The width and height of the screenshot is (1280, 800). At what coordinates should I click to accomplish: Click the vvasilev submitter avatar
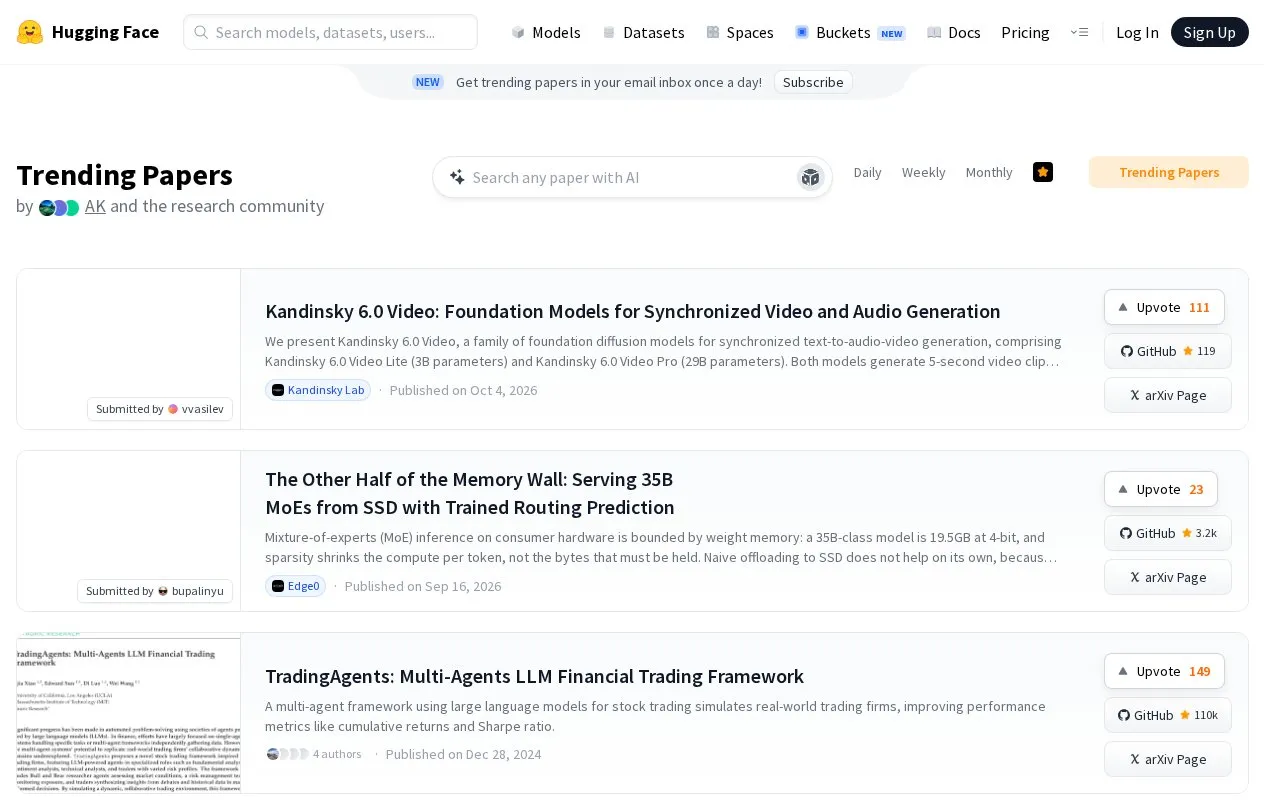pos(173,409)
